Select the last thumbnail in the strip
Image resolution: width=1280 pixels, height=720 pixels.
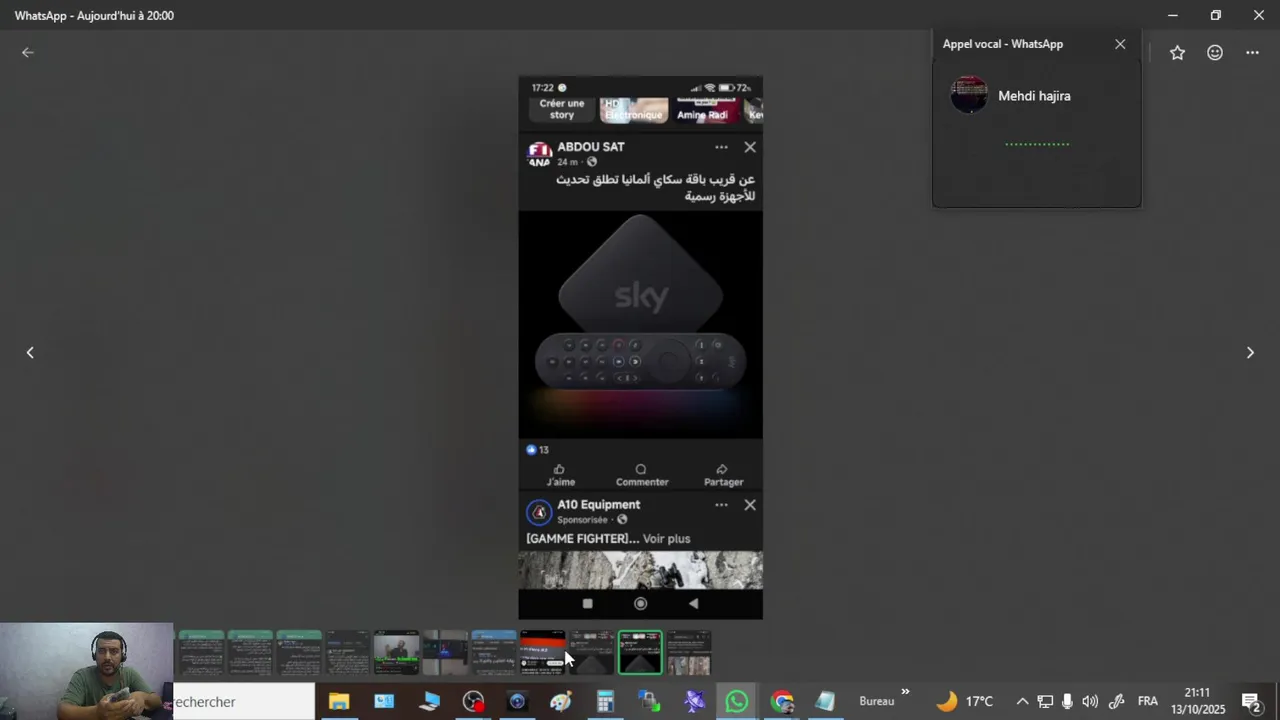[x=689, y=652]
